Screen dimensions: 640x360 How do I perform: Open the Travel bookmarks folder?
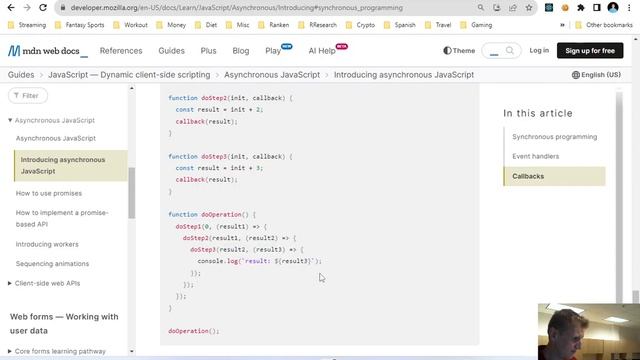tap(438, 25)
